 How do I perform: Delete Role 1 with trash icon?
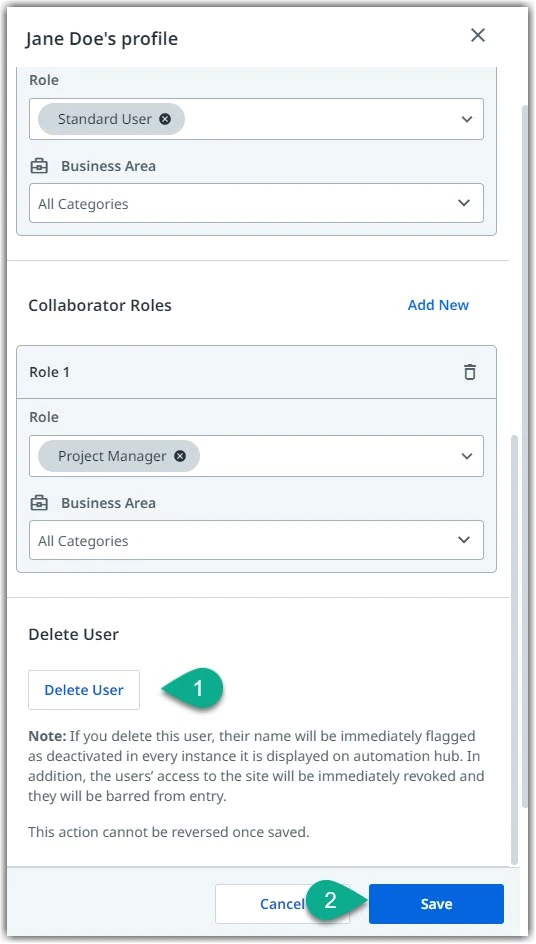tap(470, 372)
